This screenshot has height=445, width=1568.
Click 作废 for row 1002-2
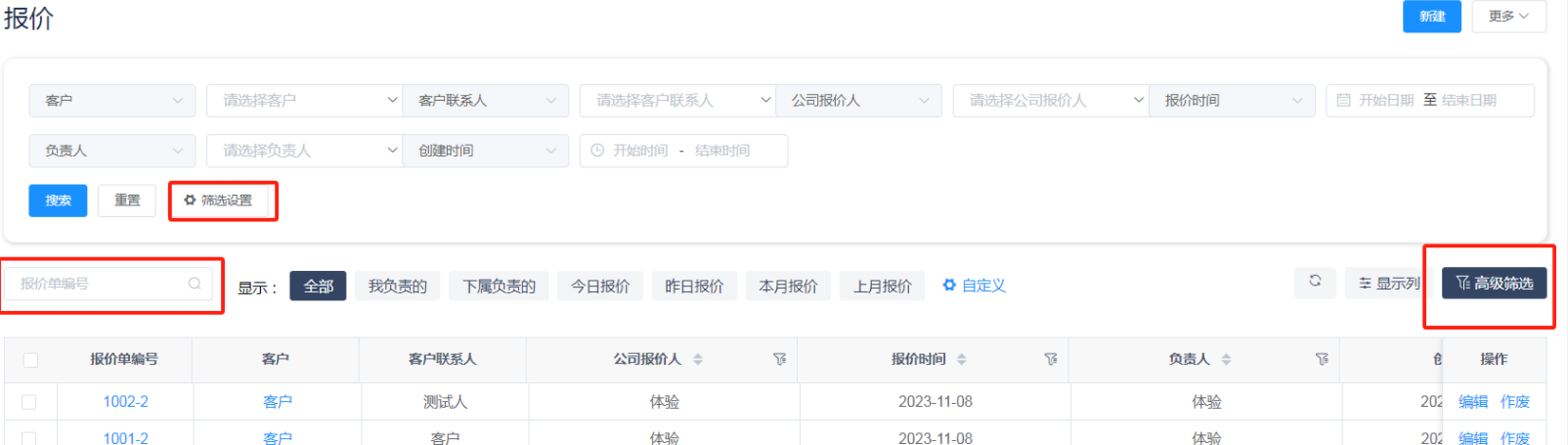pos(1515,402)
